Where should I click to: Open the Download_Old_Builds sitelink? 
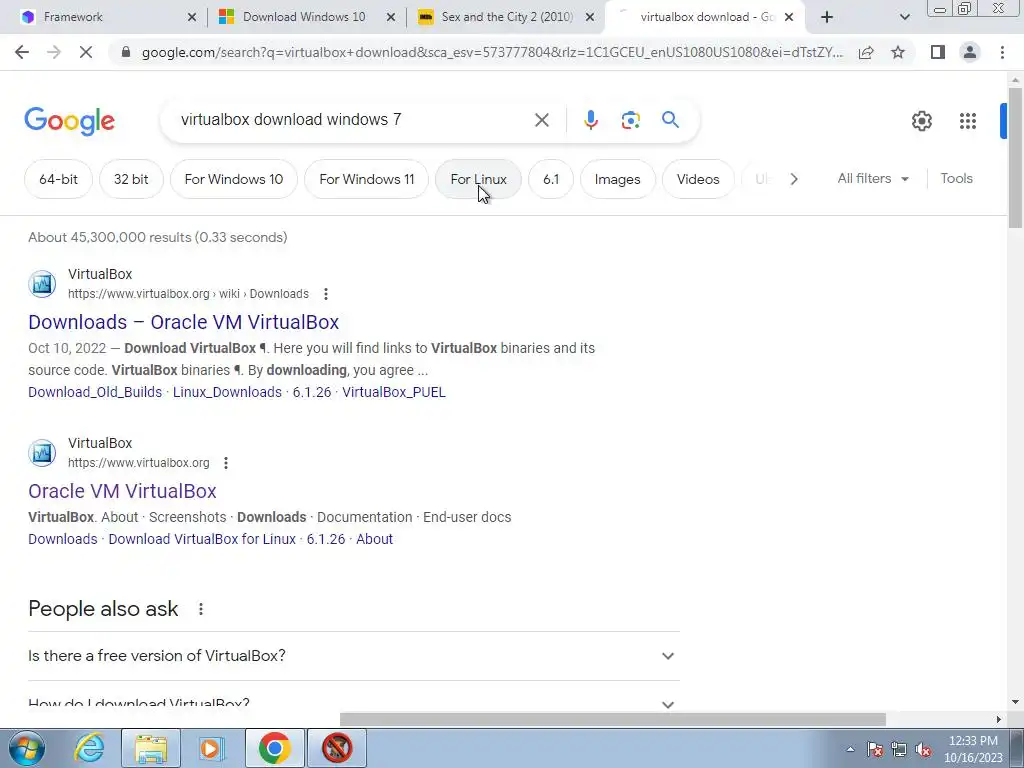coord(95,392)
